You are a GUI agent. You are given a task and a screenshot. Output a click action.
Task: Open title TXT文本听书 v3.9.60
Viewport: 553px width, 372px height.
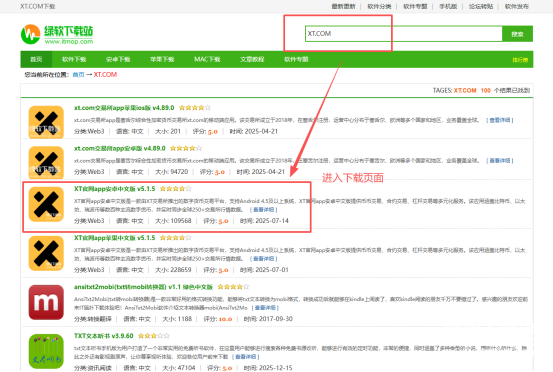pos(104,336)
